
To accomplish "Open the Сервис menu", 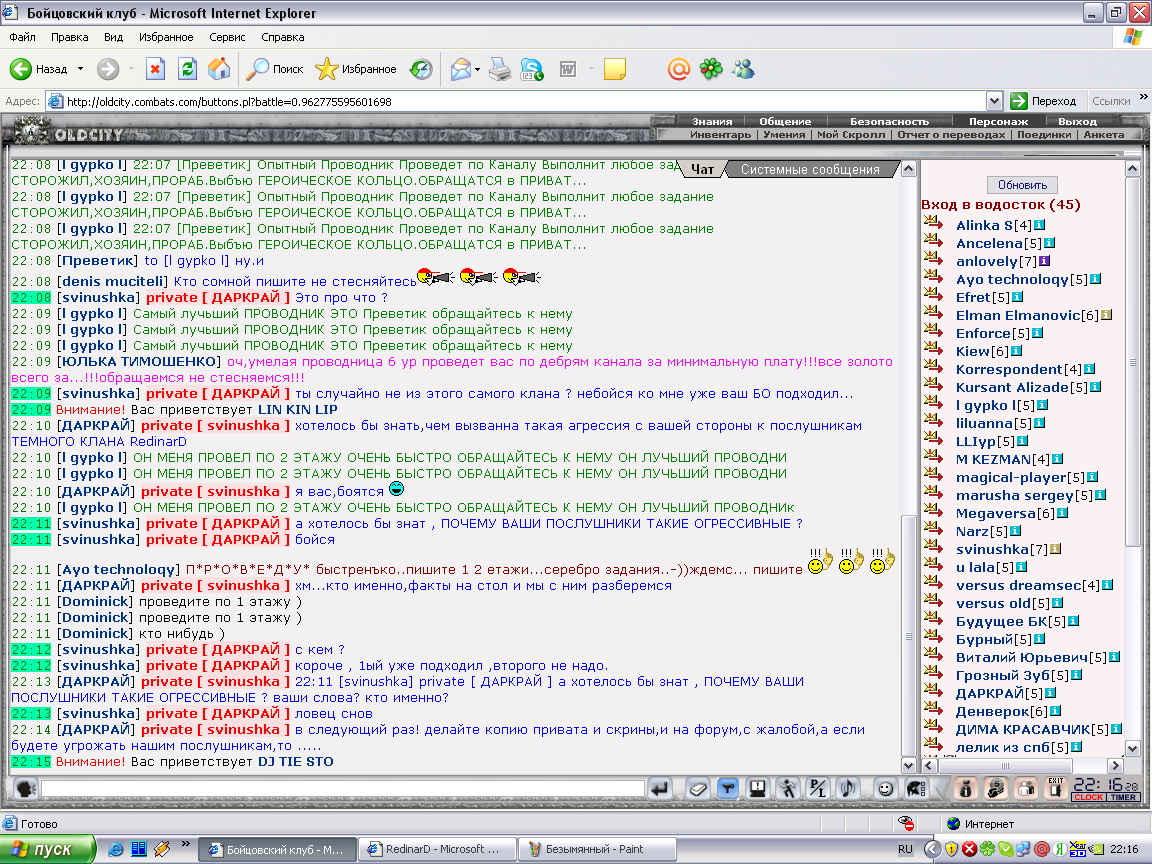I will (227, 37).
